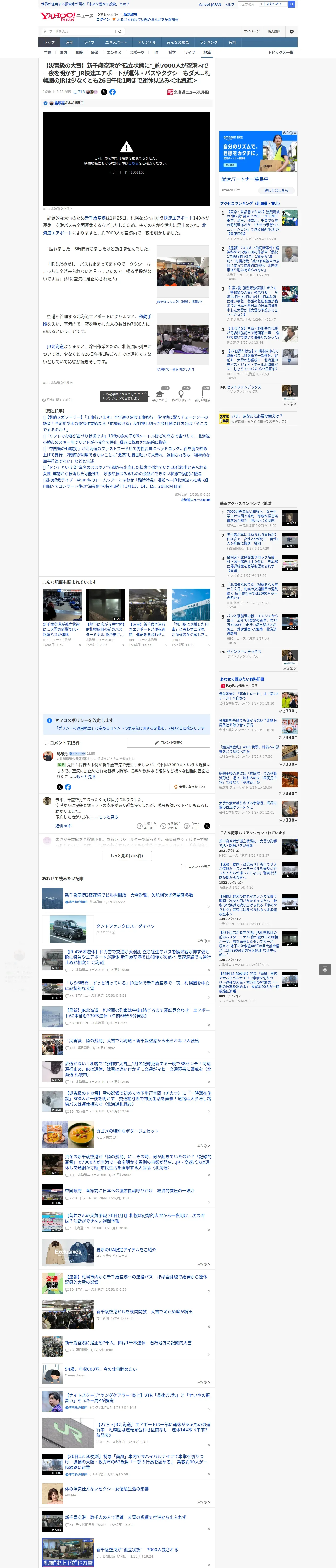Image resolution: width=336 pixels, height=1568 pixels.
Task: Open the settings gear icon in header
Action: click(292, 31)
